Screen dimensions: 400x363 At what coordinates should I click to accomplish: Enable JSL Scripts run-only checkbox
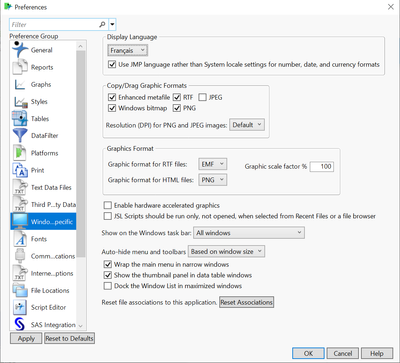pyautogui.click(x=108, y=216)
